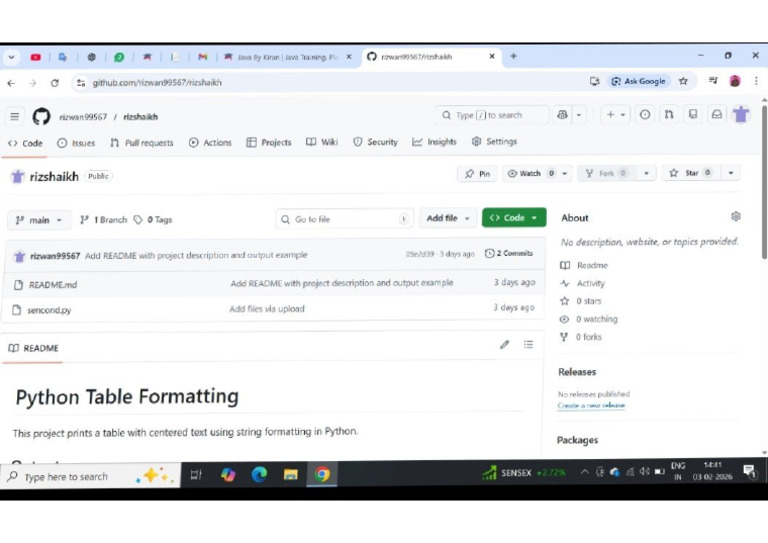
Task: Reload the page with browser refresh
Action: point(55,83)
